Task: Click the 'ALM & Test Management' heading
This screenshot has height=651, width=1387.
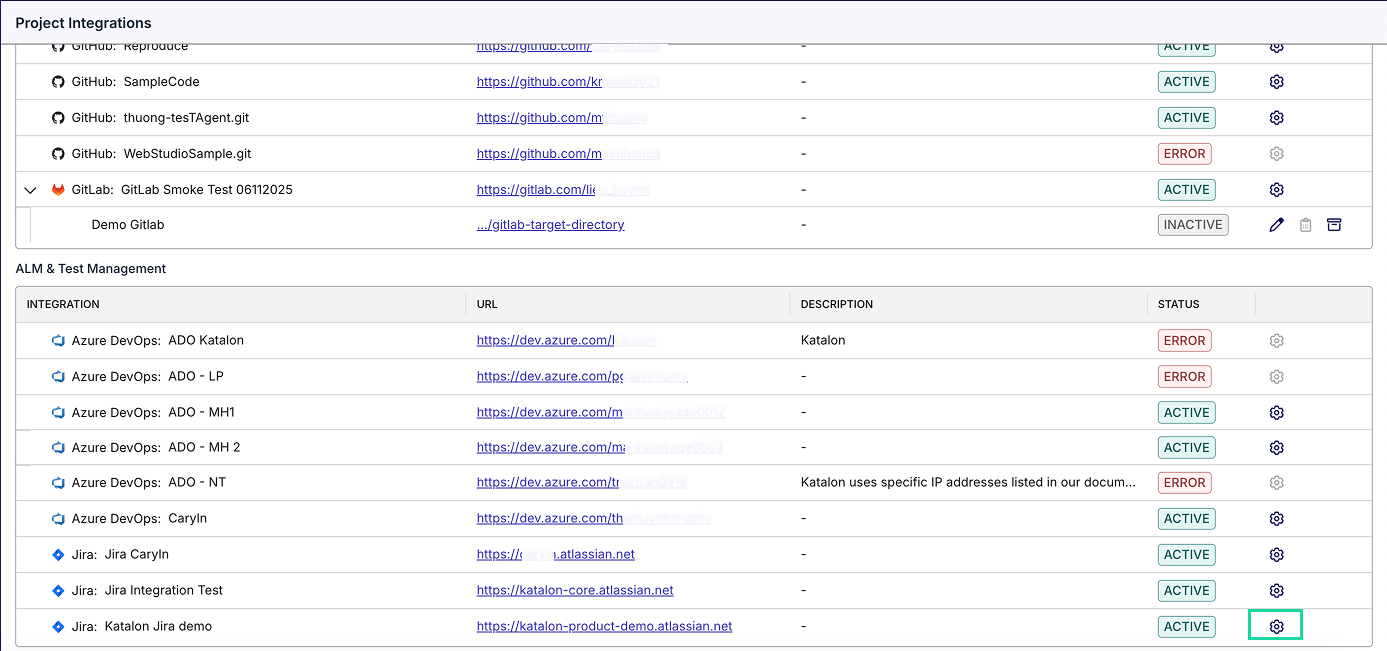Action: pyautogui.click(x=91, y=269)
